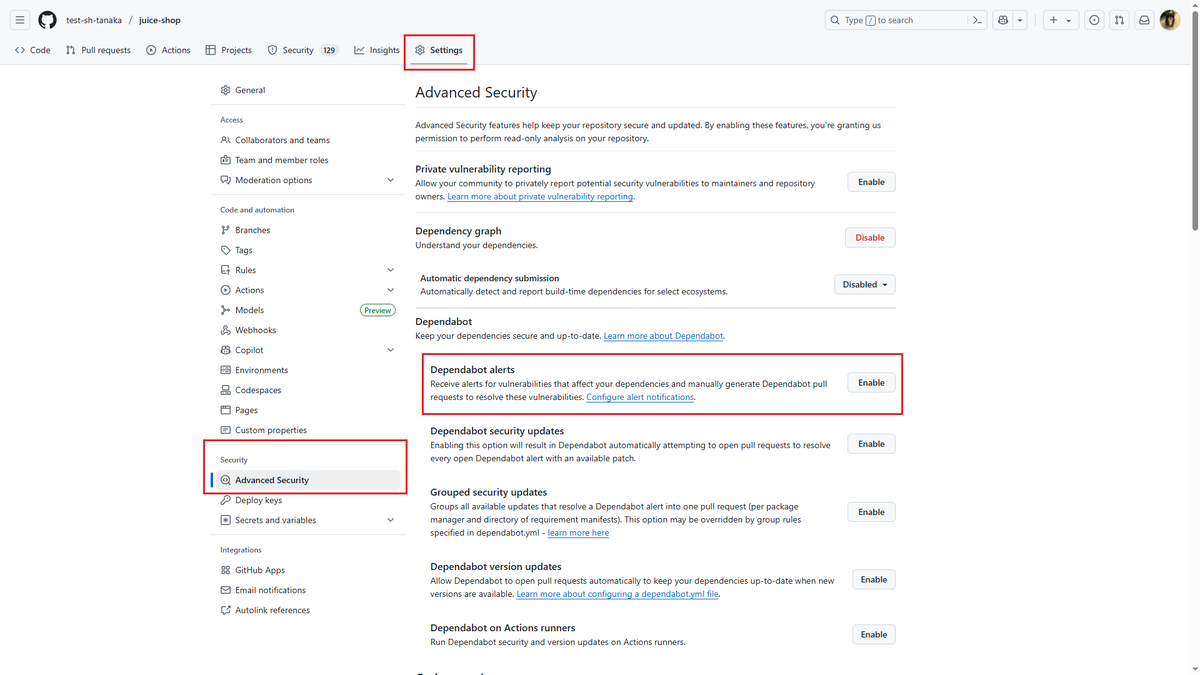The image size is (1200, 675).
Task: Open Environments settings
Action: 307,370
